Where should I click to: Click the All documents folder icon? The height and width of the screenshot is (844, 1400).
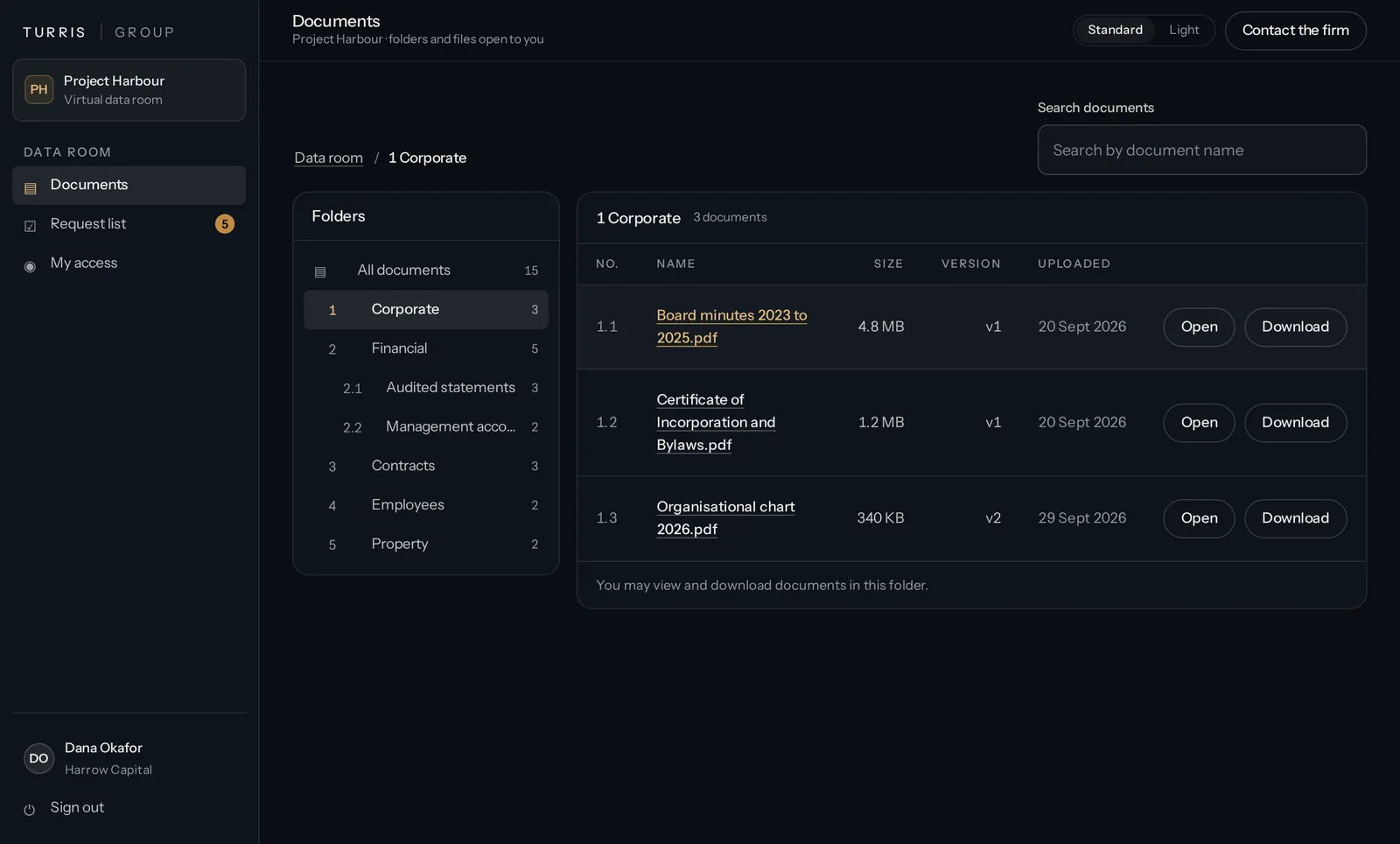320,272
